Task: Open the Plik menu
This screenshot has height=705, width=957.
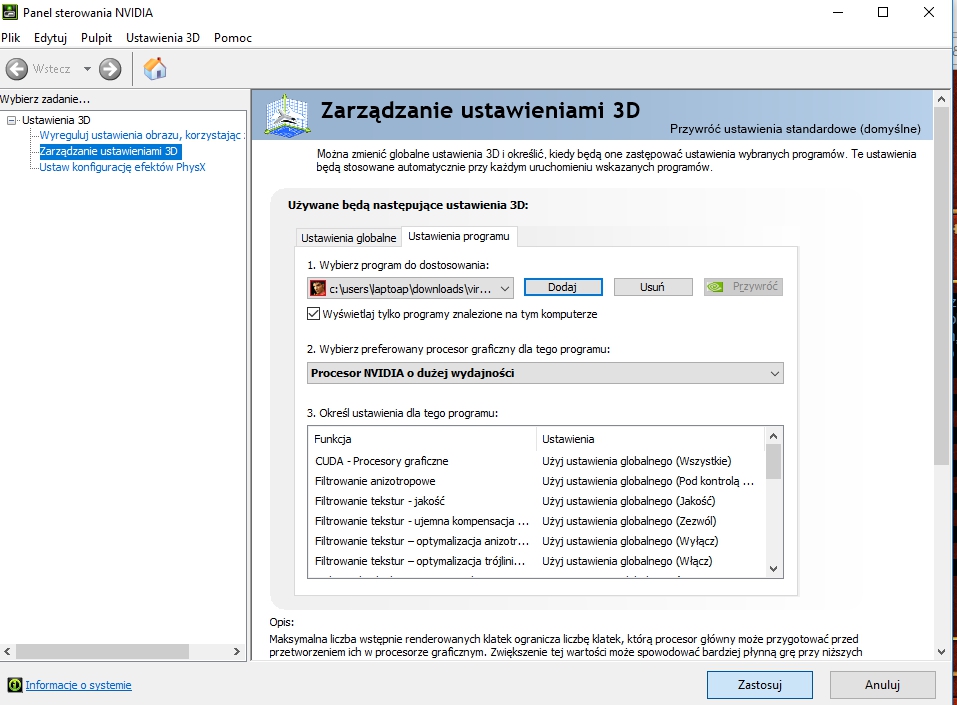Action: [10, 38]
